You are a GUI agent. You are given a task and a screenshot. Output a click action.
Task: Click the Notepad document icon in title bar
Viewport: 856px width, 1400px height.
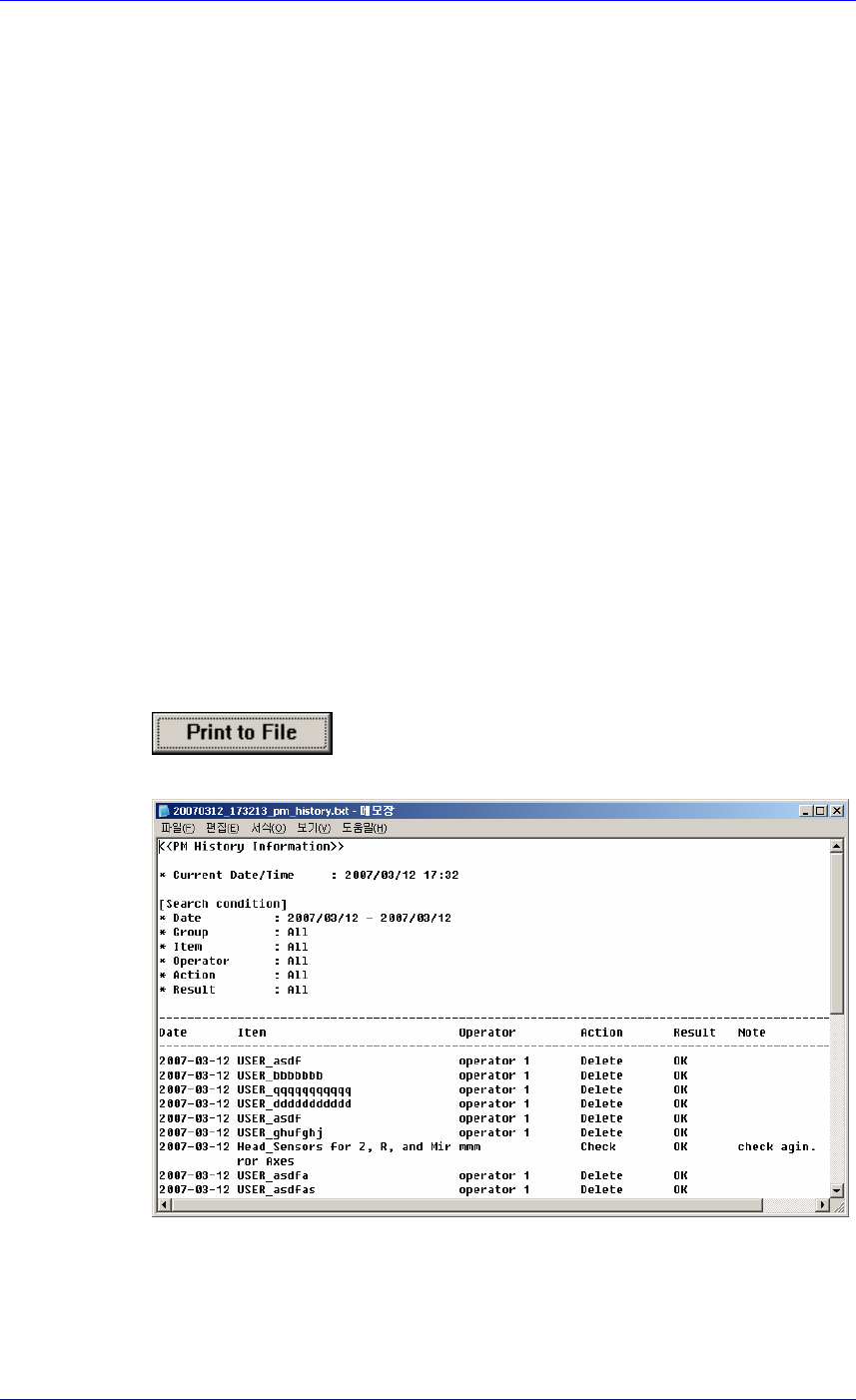click(164, 811)
